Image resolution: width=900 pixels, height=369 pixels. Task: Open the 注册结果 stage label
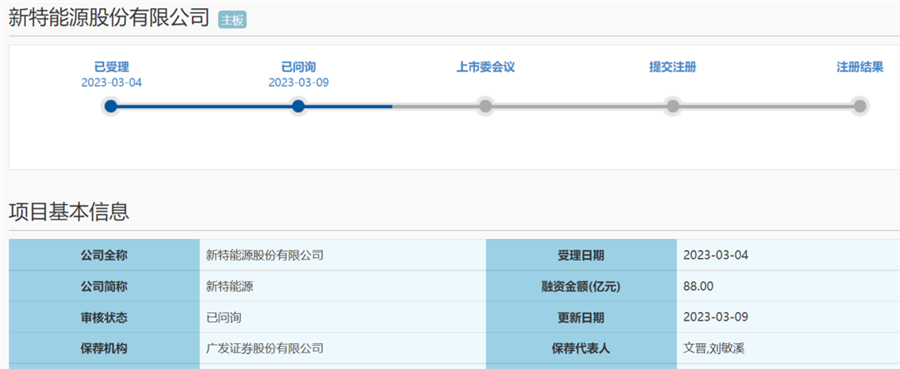tap(860, 67)
